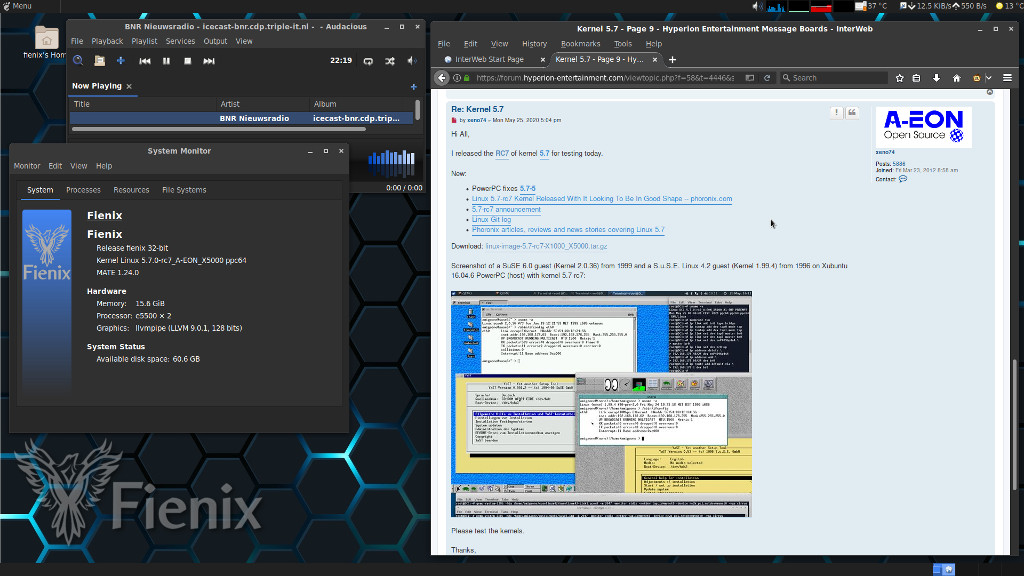Viewport: 1024px width, 576px height.
Task: Download linux-image-5.7-rc7-X1000_X5000.tar.gz link
Action: [546, 246]
